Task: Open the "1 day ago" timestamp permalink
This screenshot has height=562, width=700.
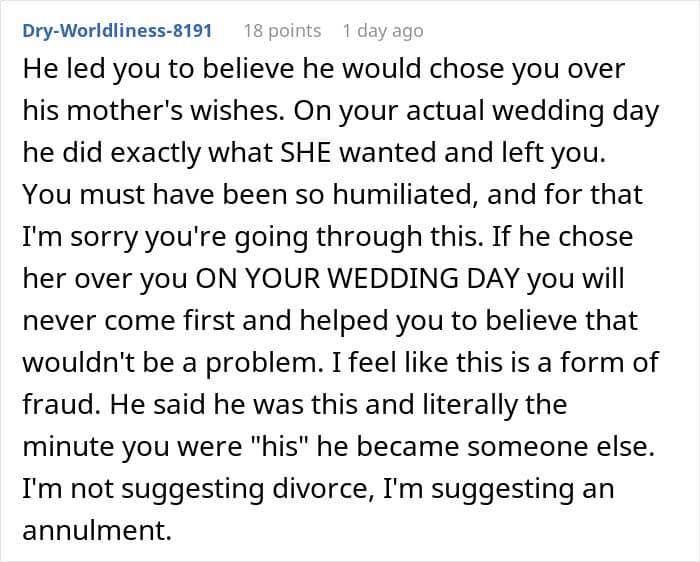Action: [383, 31]
